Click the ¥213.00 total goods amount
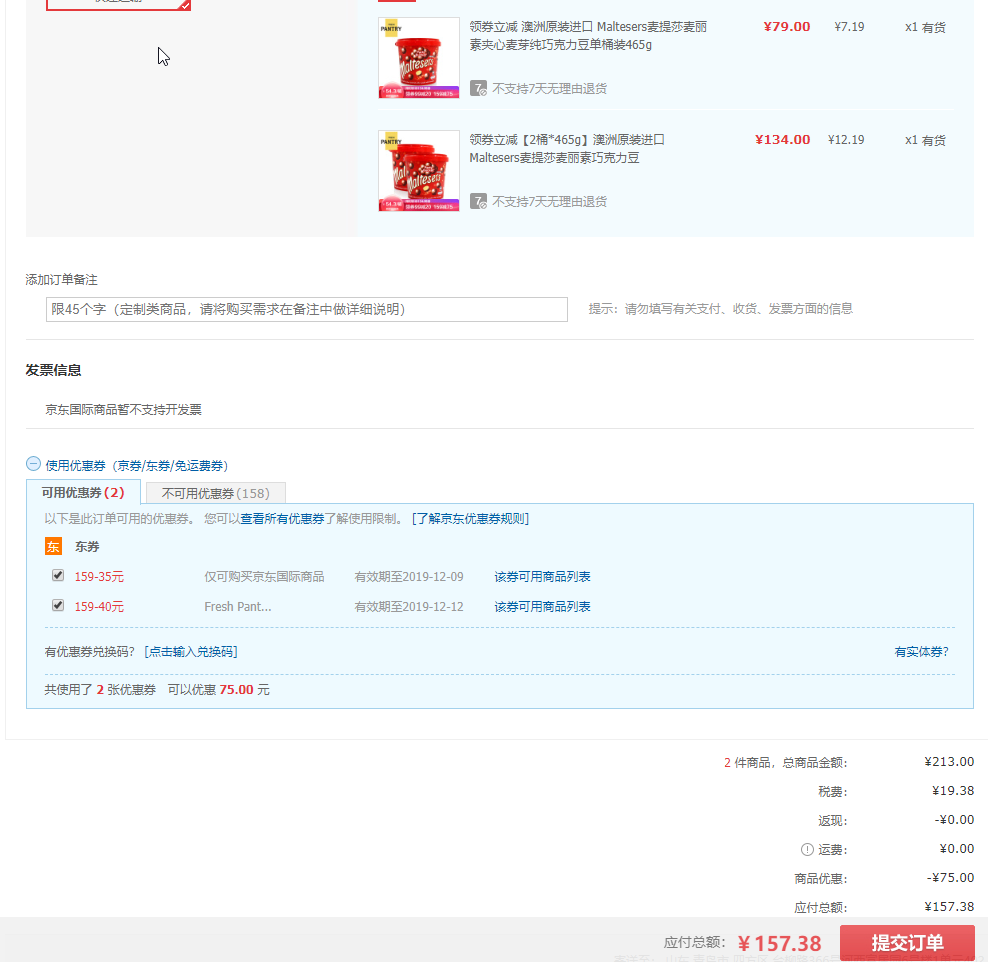Image resolution: width=988 pixels, height=962 pixels. point(949,762)
